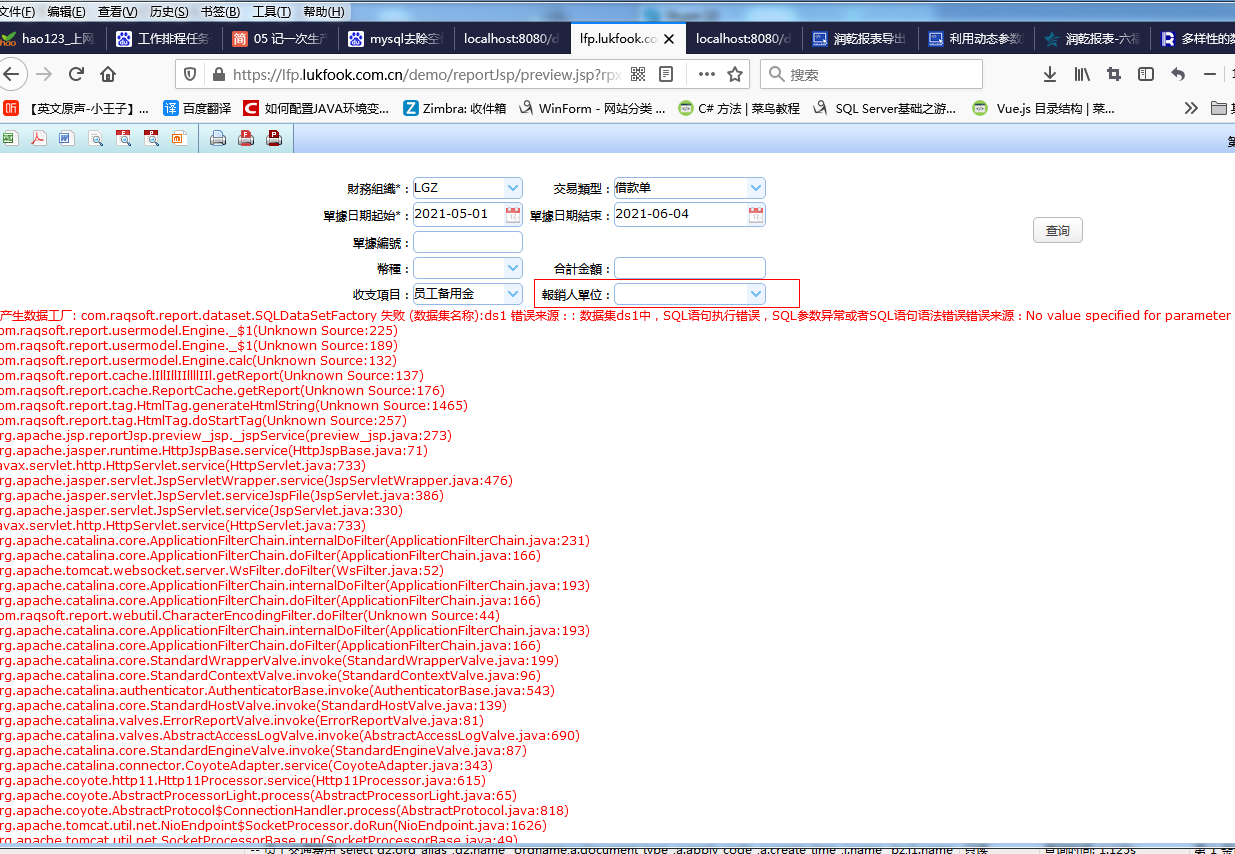Open the WinForm - 网站分类 bookmark
The height and width of the screenshot is (854, 1235).
(x=591, y=108)
